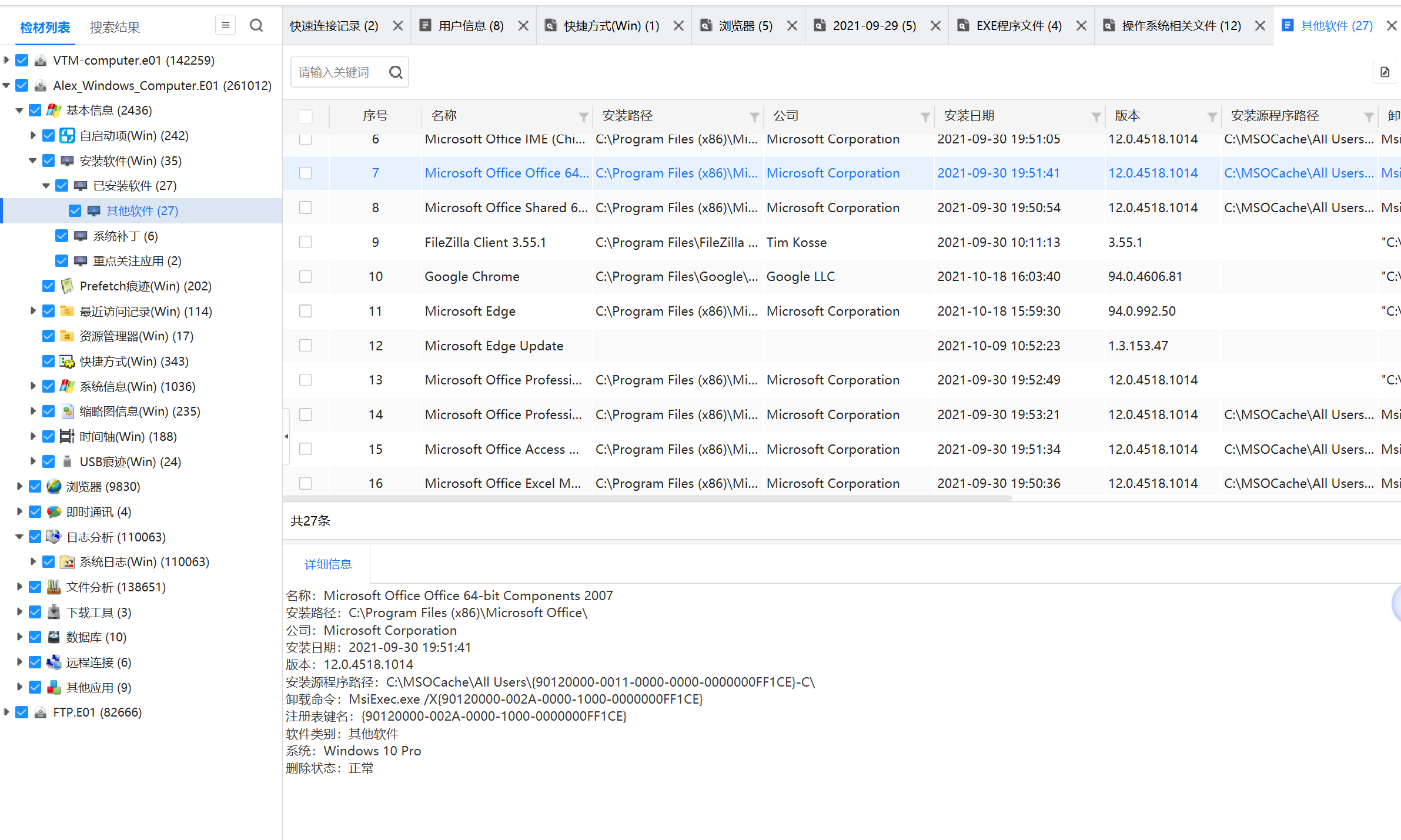Click filter icon on 安装路径 column

(754, 117)
